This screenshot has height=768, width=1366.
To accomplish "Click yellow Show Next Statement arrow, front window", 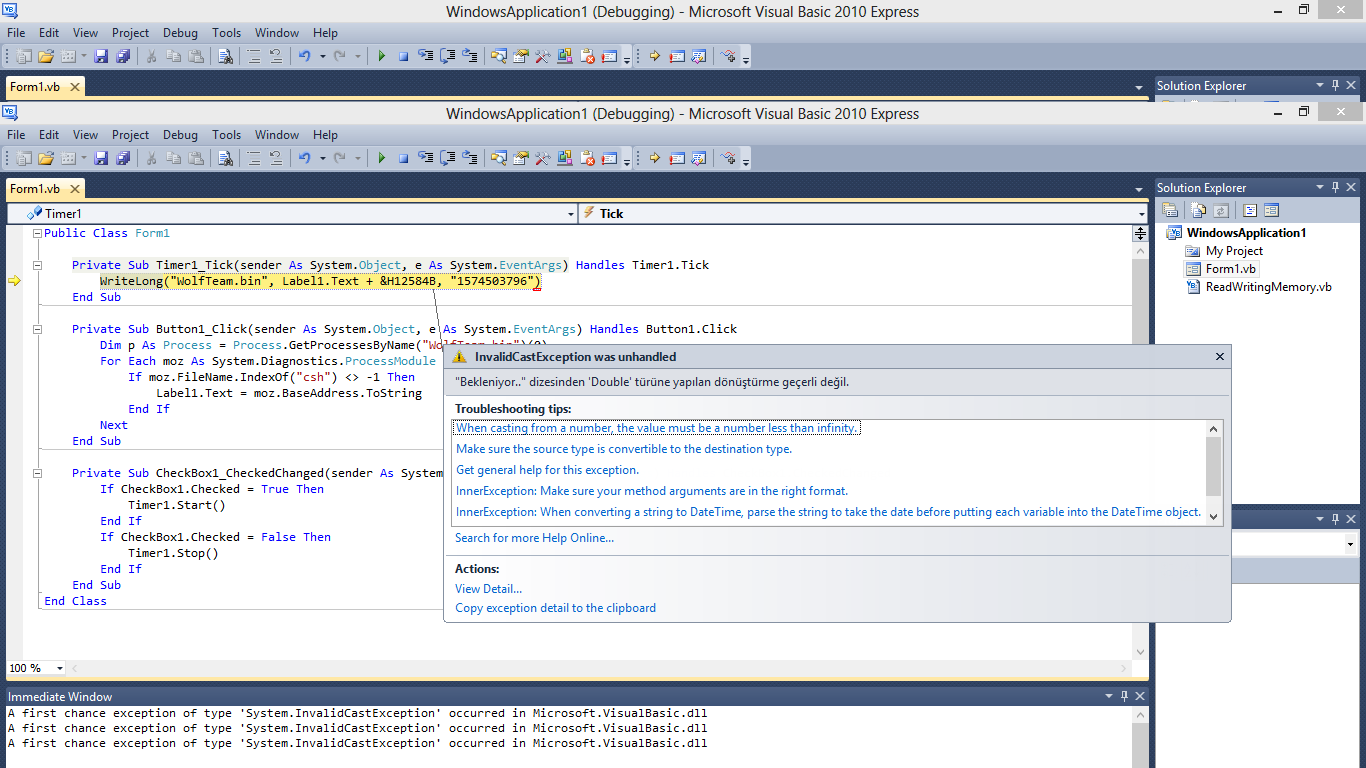I will pos(655,158).
